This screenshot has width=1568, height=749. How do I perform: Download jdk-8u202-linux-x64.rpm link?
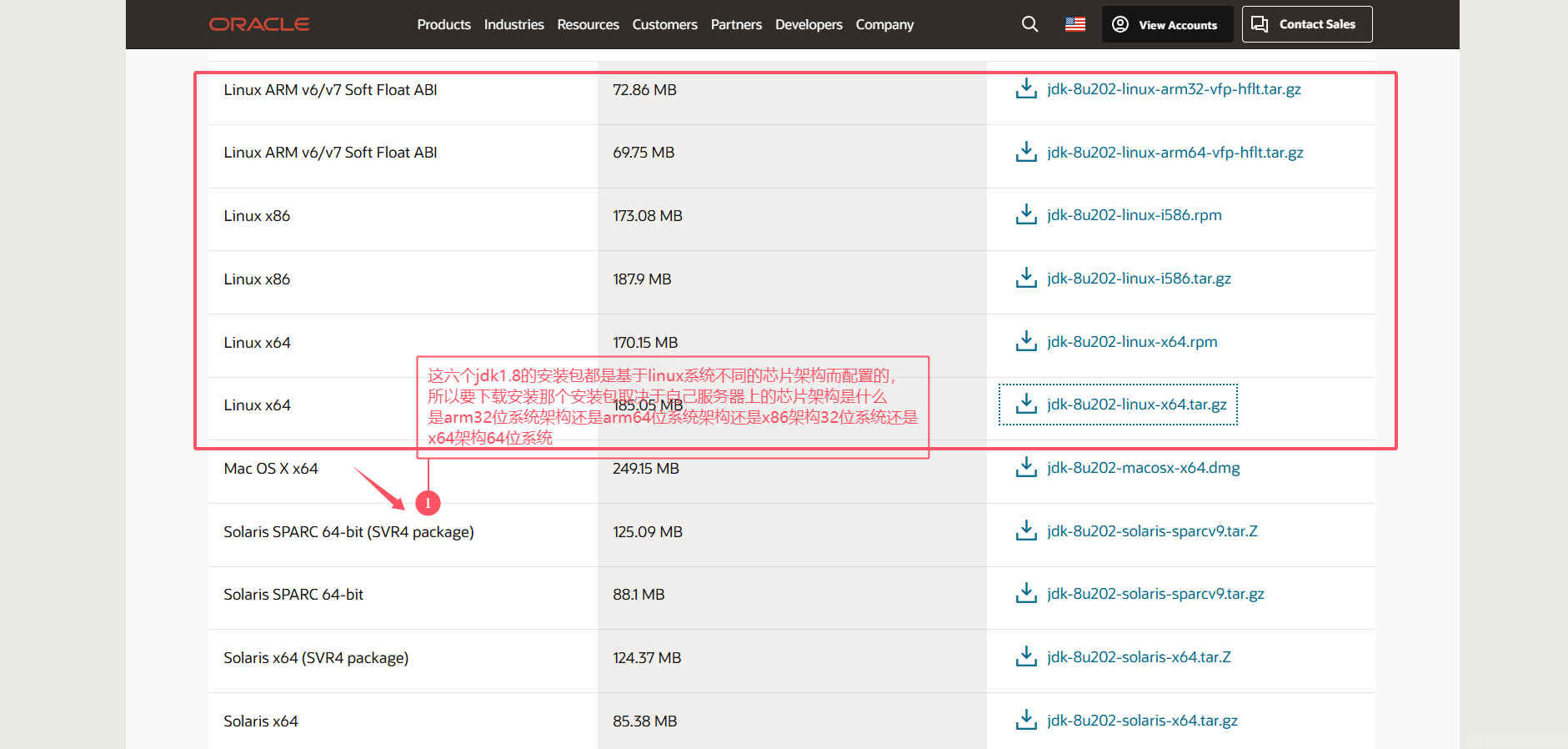click(x=1132, y=341)
